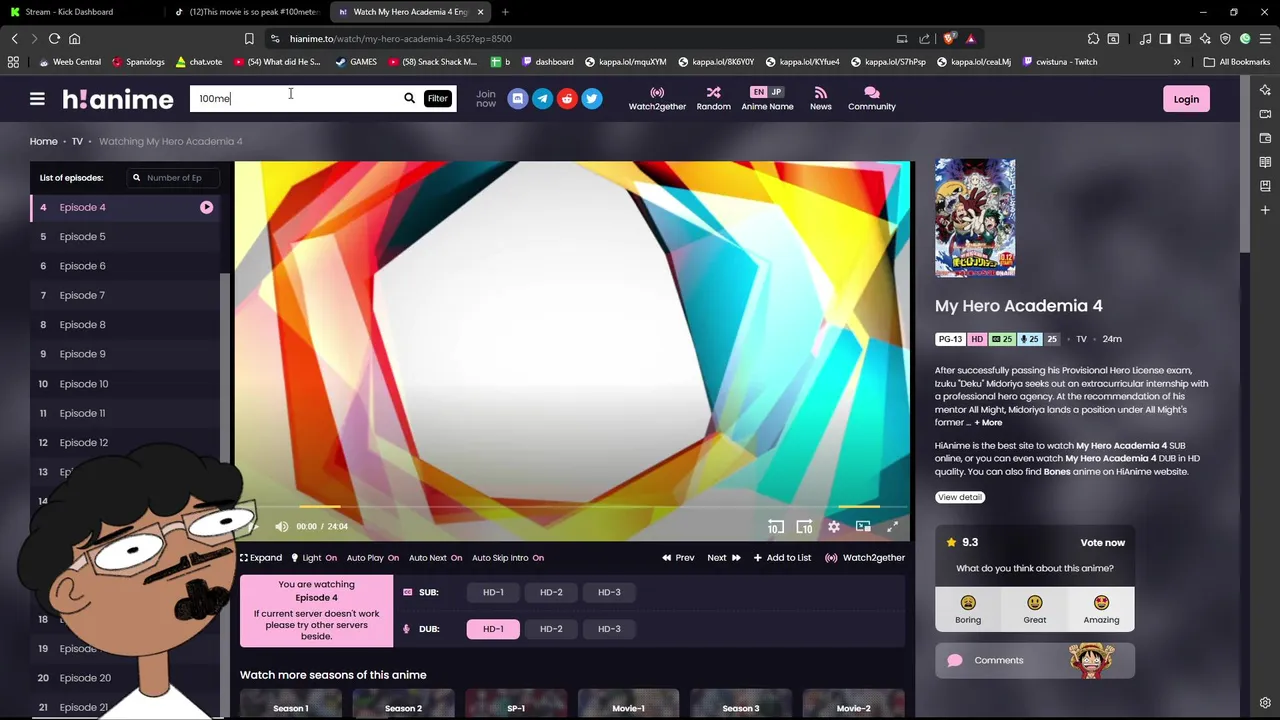Seek on the video progress bar
1280x720 pixels.
pos(572,507)
